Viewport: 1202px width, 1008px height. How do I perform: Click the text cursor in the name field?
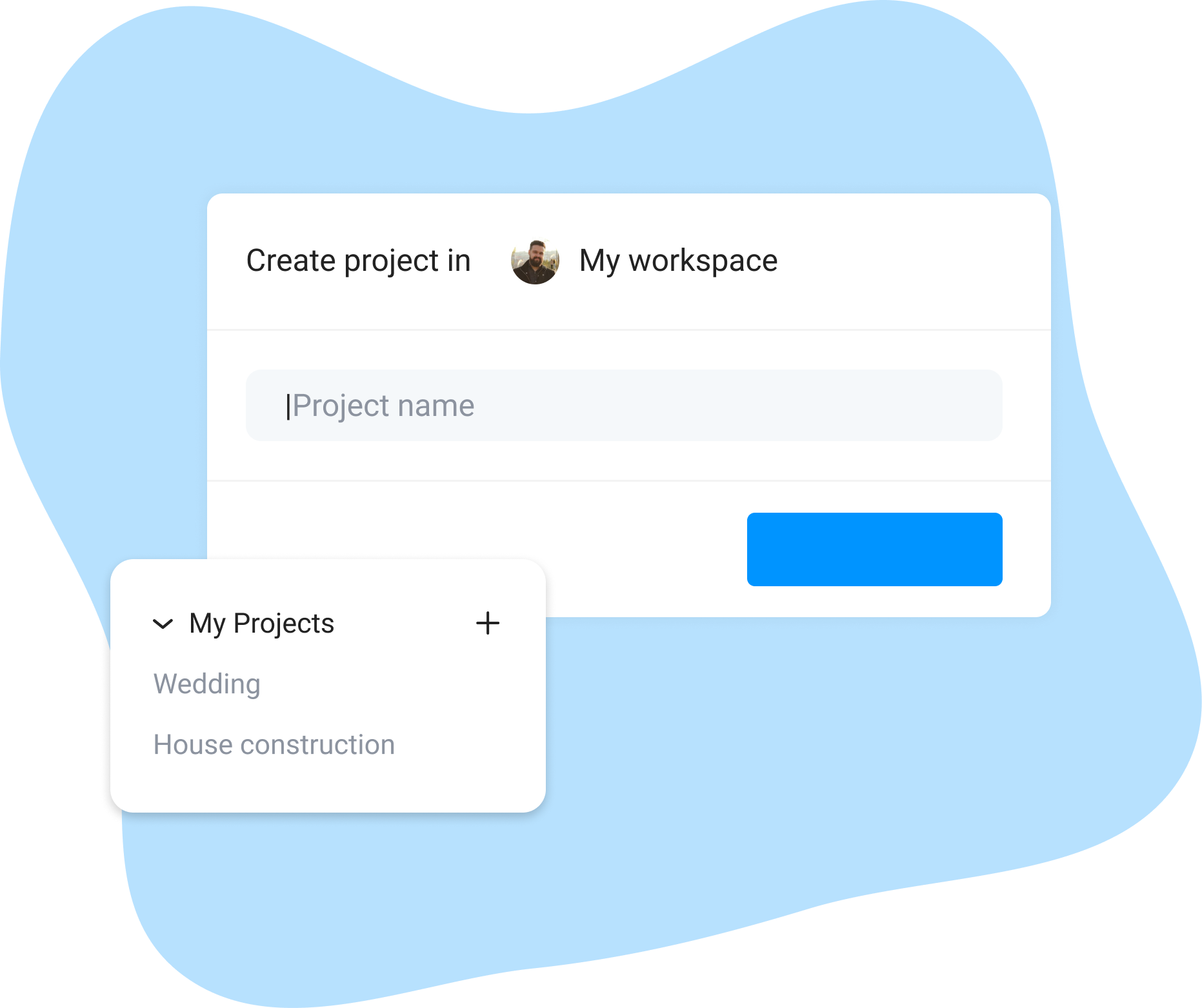(288, 406)
